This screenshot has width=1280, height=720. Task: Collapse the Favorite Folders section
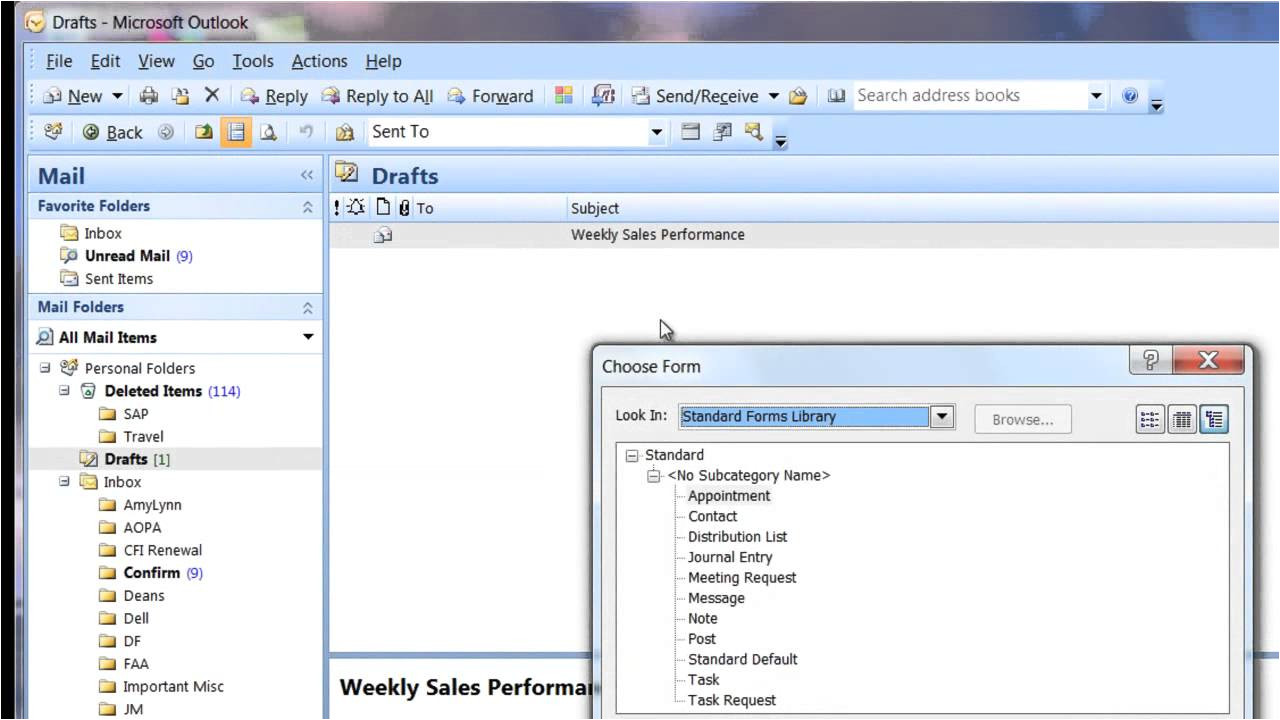[x=307, y=207]
